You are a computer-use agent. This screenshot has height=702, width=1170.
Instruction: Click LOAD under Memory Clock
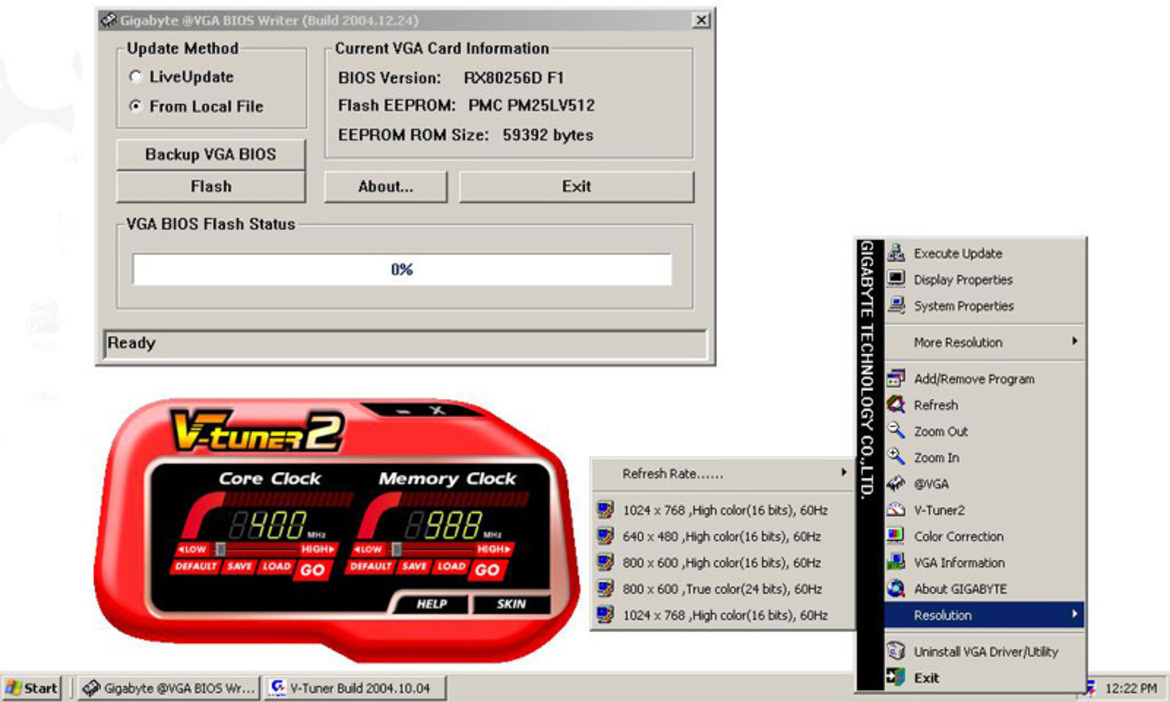point(451,566)
